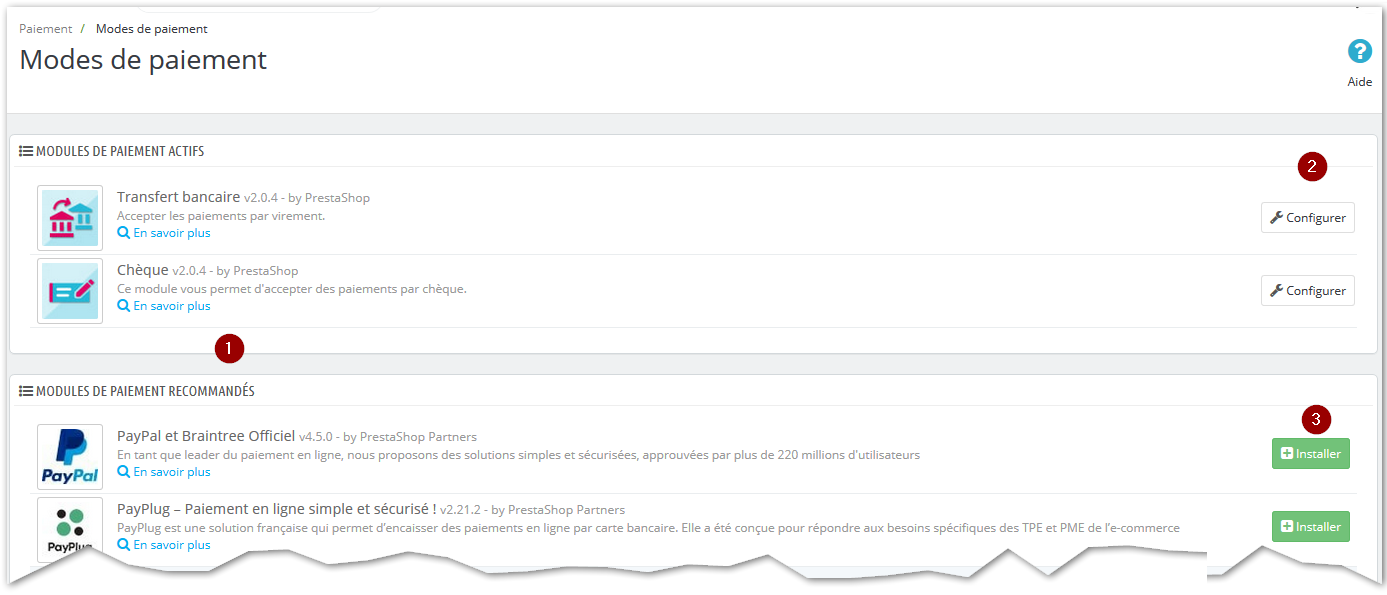Click the list icon beside Modules de paiement actifs

[x=27, y=151]
